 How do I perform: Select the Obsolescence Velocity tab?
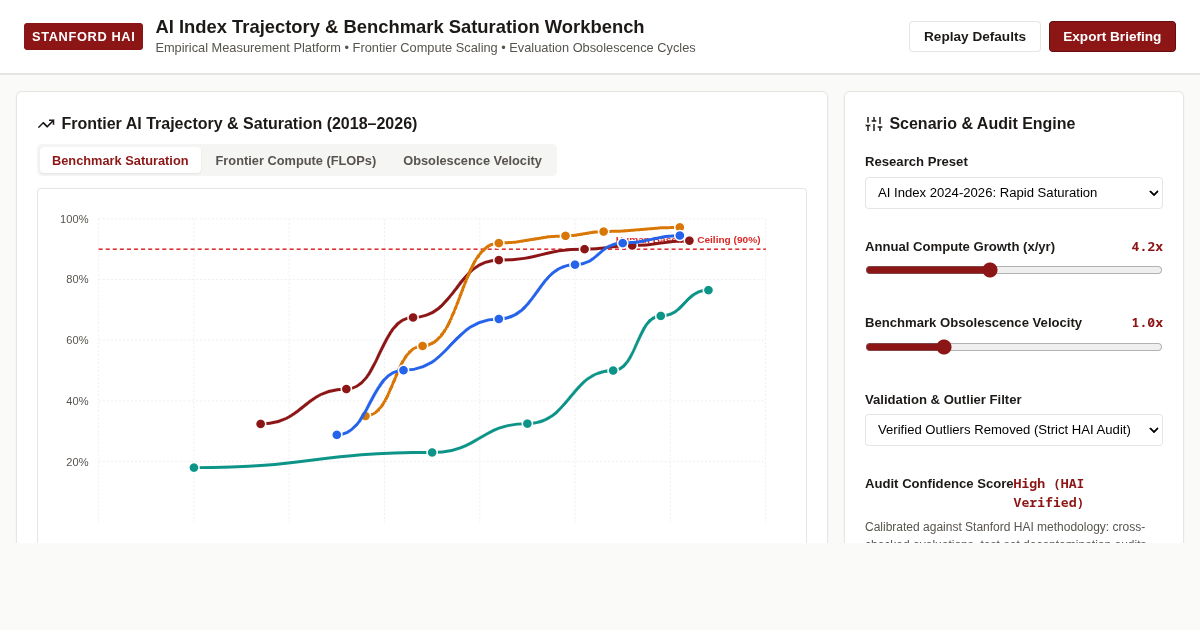(x=472, y=160)
